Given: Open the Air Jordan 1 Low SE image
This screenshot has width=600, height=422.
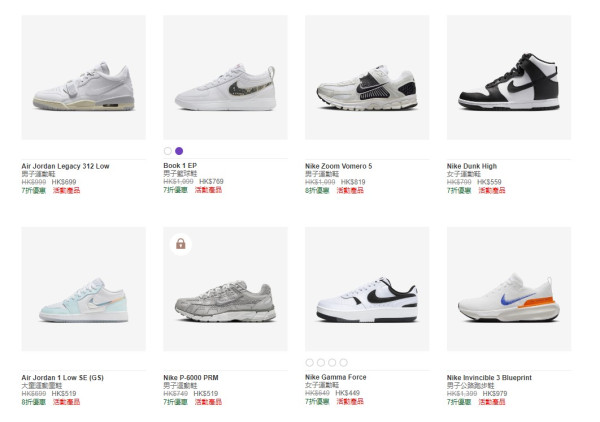Looking at the screenshot, I should tap(83, 289).
